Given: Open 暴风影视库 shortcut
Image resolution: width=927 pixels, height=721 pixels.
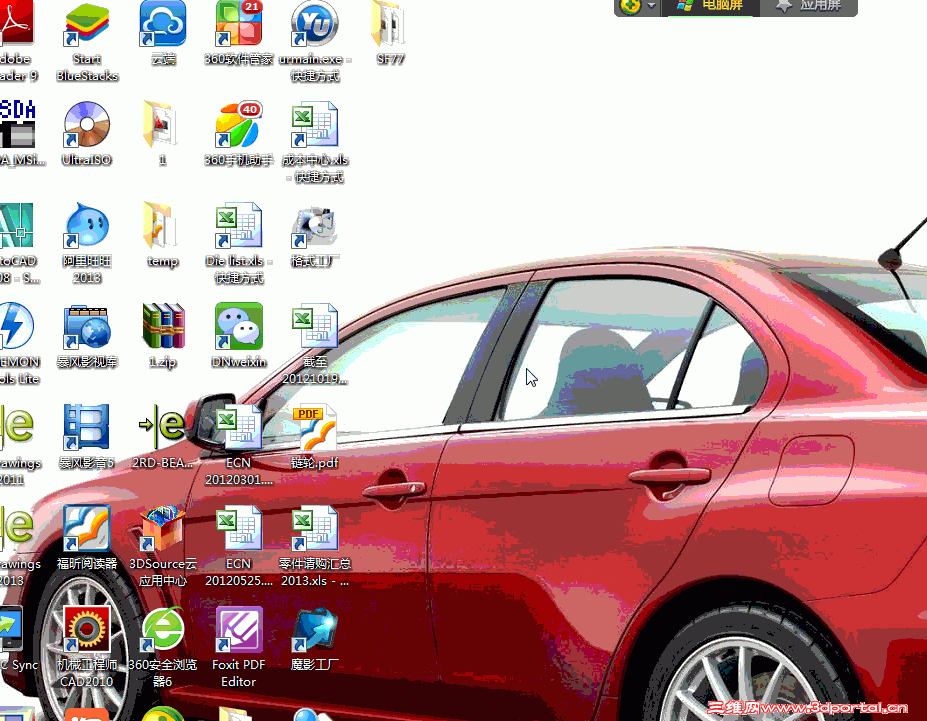Looking at the screenshot, I should click(87, 327).
